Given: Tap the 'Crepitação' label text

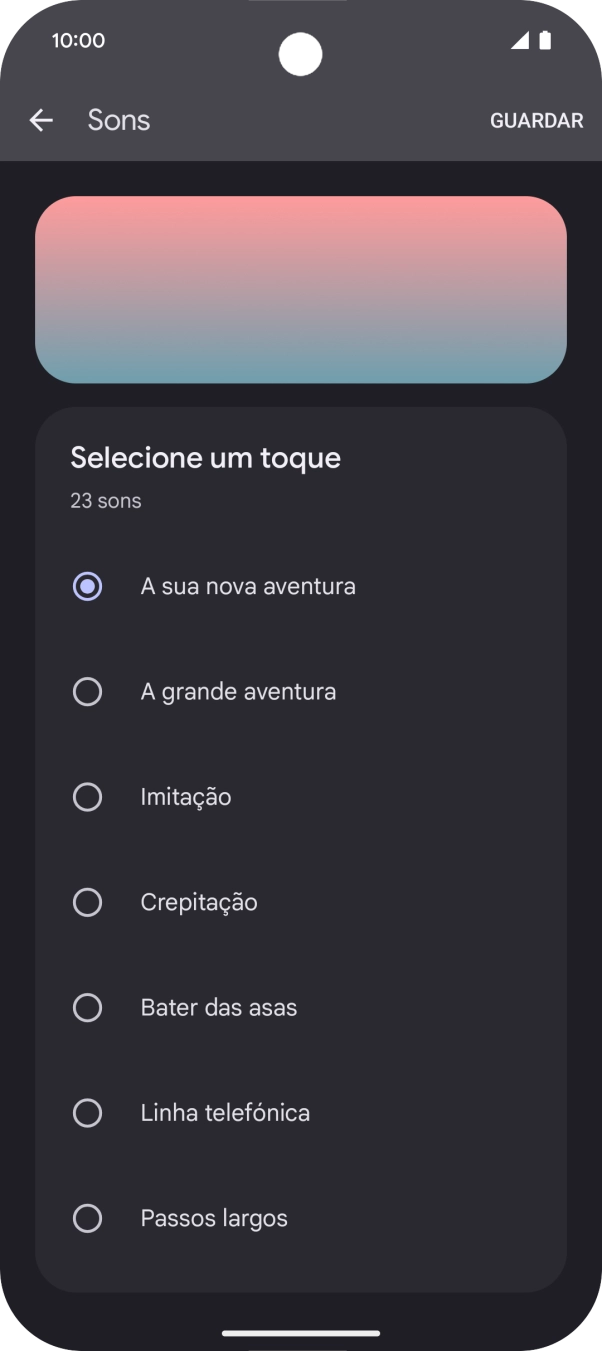Looking at the screenshot, I should [x=198, y=902].
